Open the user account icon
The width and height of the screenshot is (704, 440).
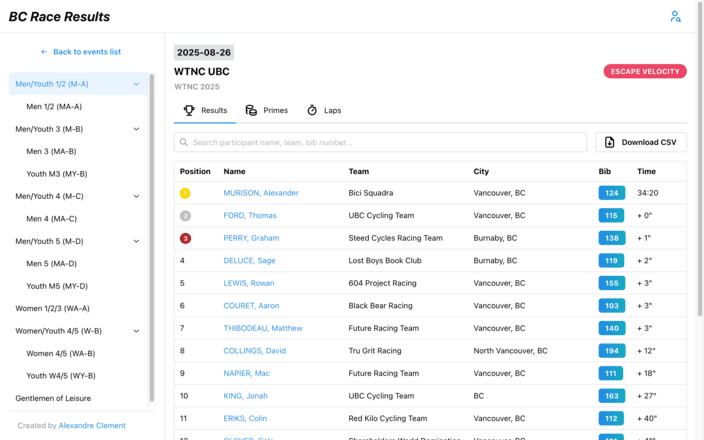pyautogui.click(x=676, y=17)
